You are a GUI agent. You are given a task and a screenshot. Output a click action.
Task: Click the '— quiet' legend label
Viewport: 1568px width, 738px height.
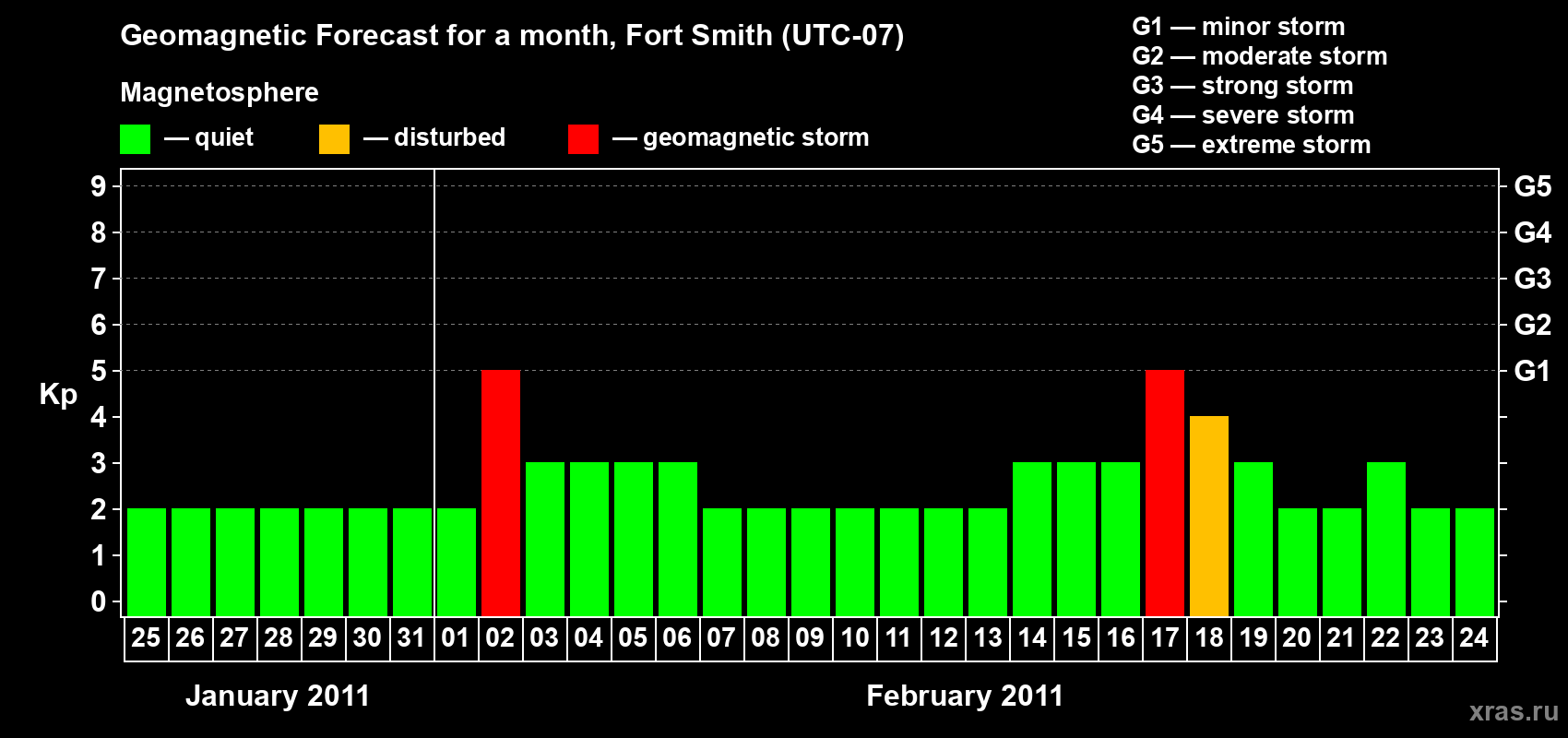[x=209, y=137]
